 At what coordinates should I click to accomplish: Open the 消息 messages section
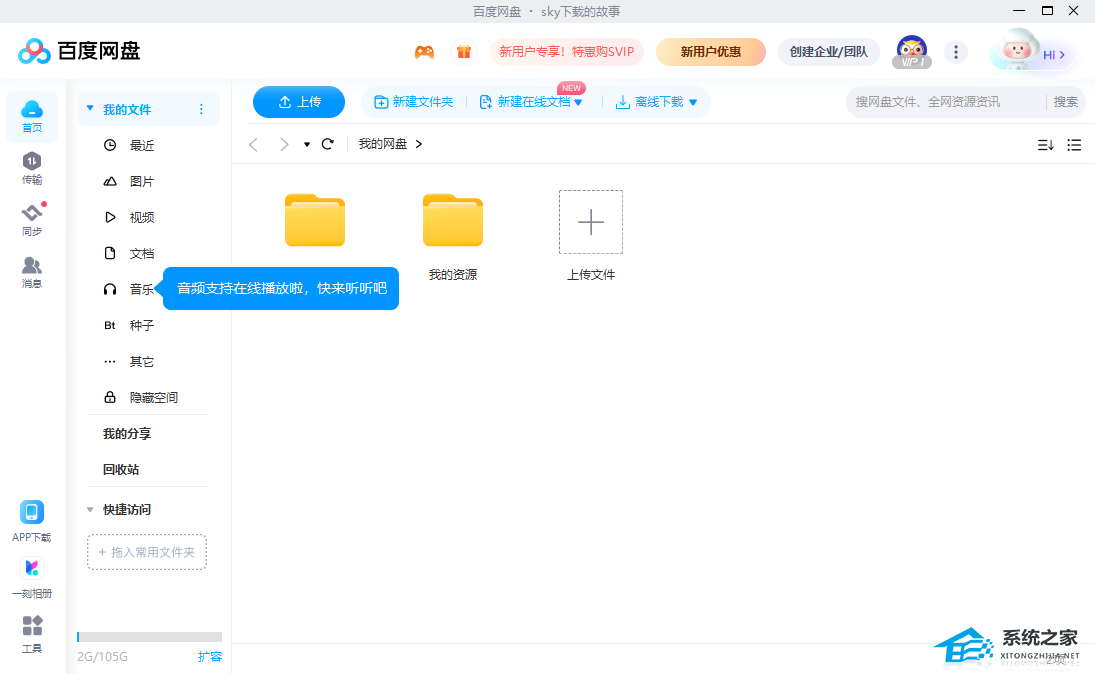[x=31, y=272]
